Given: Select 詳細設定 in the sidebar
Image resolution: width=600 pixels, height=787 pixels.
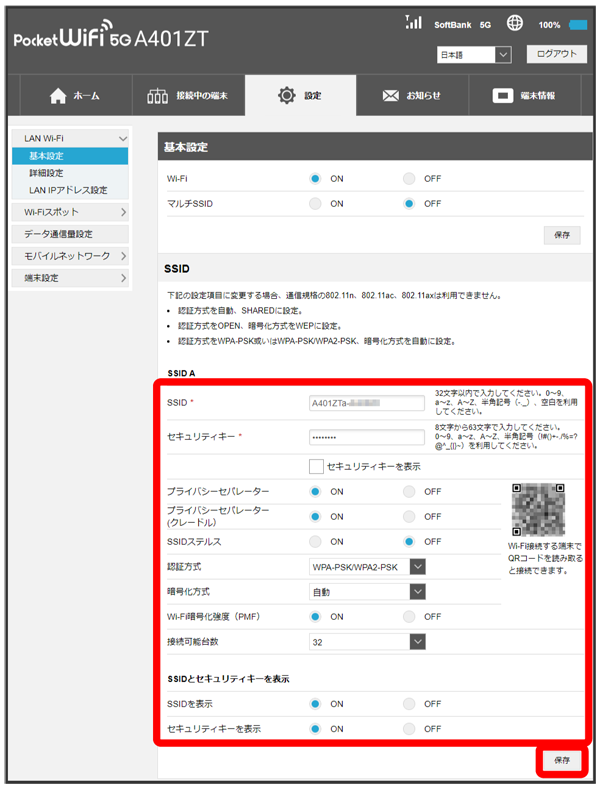Looking at the screenshot, I should pos(46,173).
